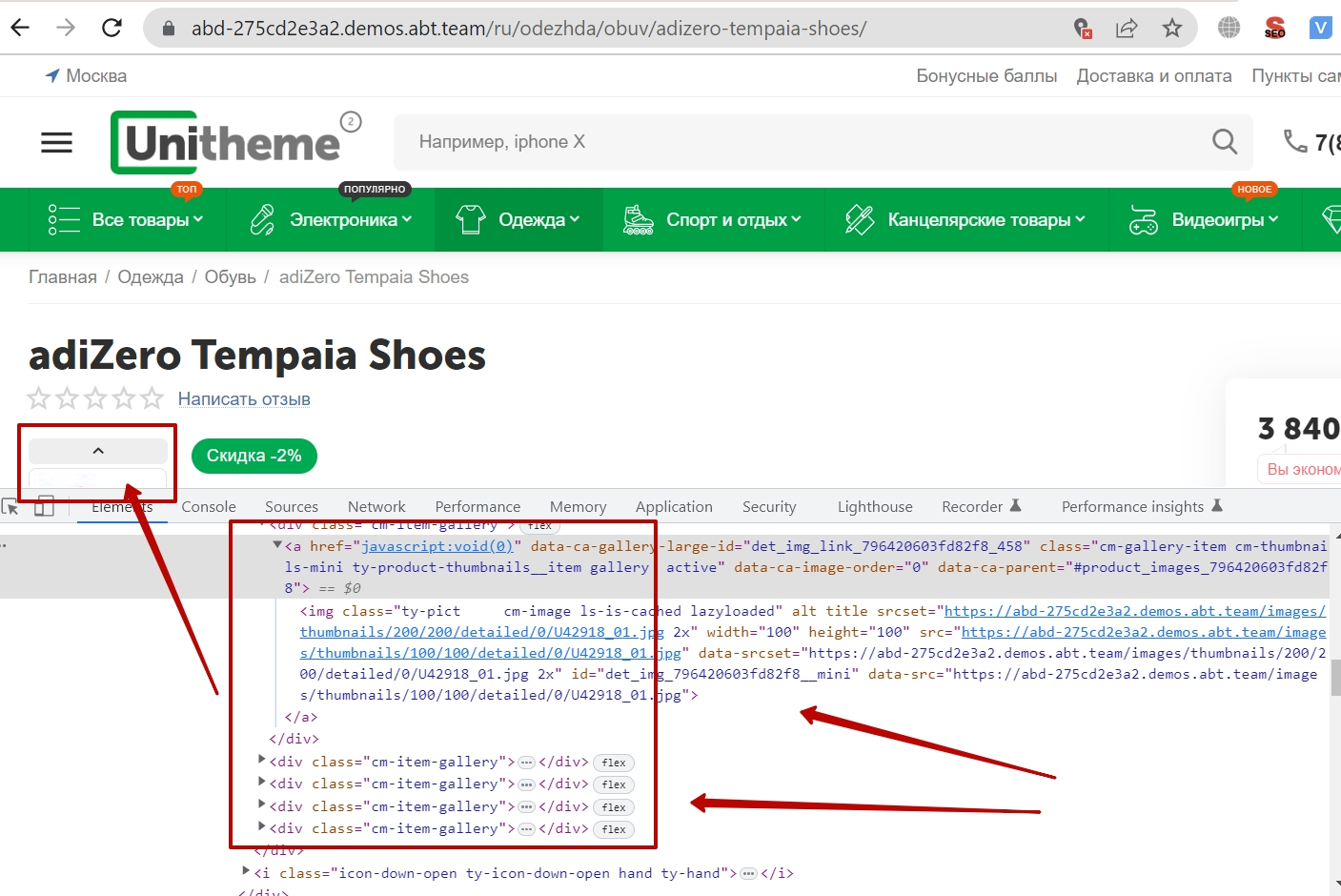Screen dimensions: 1341x896
Task: Toggle the DevTools device toolbar icon
Action: click(44, 507)
